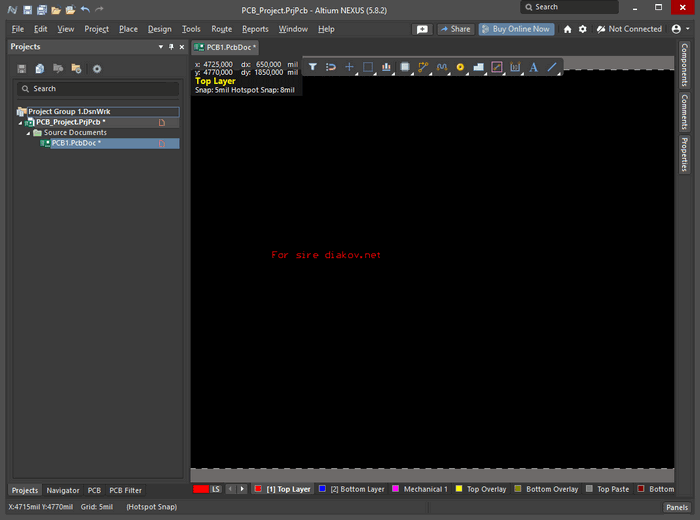
Task: Select the interactive routing tool
Action: [423, 68]
